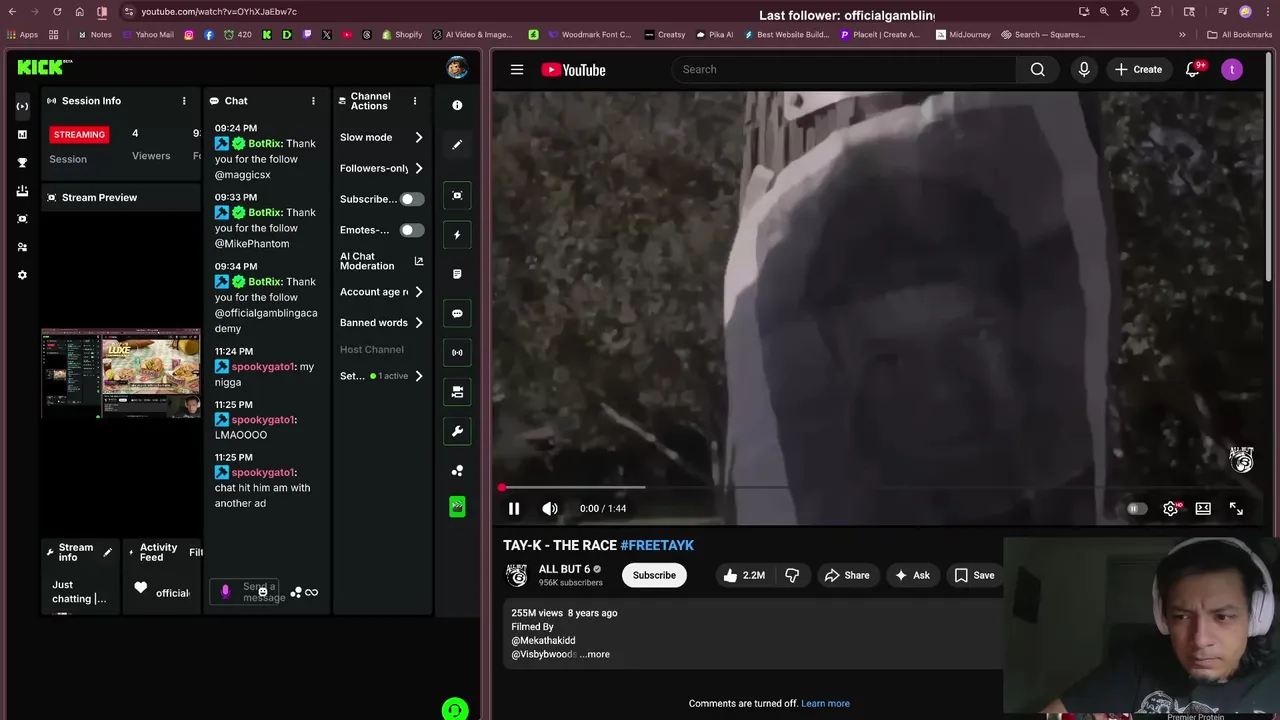The height and width of the screenshot is (720, 1280).
Task: Open Kick profile avatar menu
Action: pyautogui.click(x=457, y=68)
